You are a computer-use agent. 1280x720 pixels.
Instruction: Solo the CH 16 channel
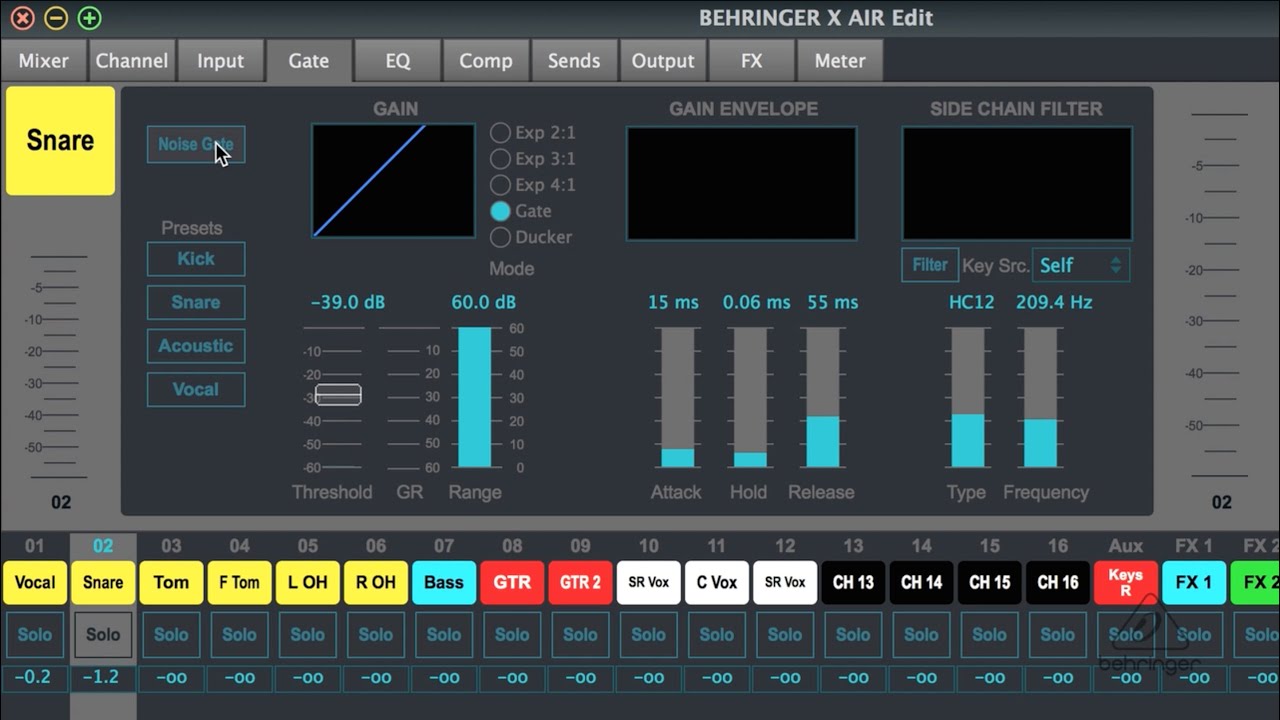pyautogui.click(x=1058, y=635)
